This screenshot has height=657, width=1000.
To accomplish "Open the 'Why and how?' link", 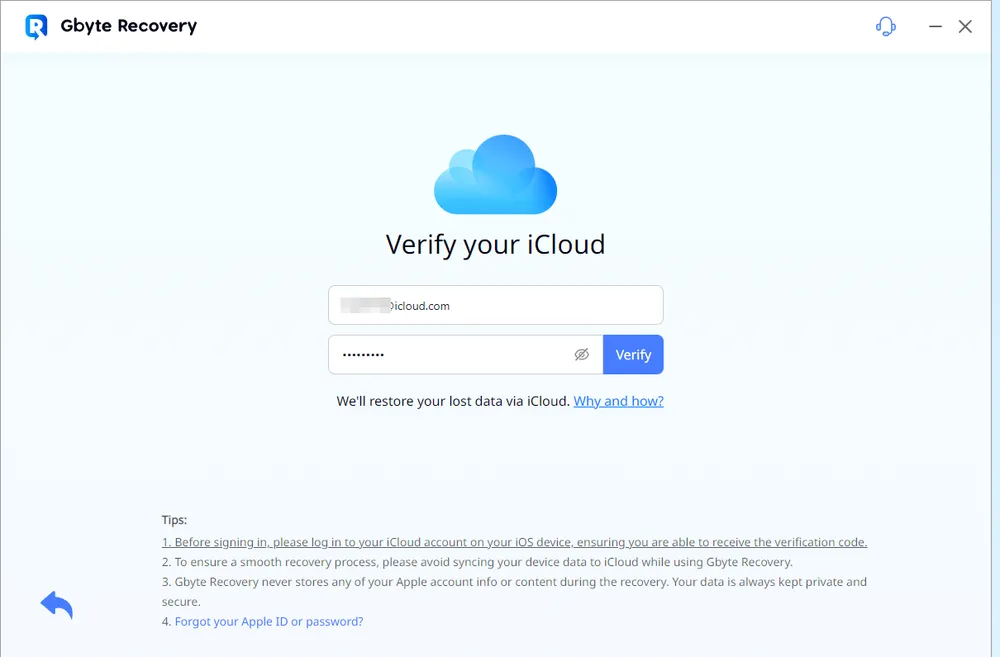I will pos(619,401).
